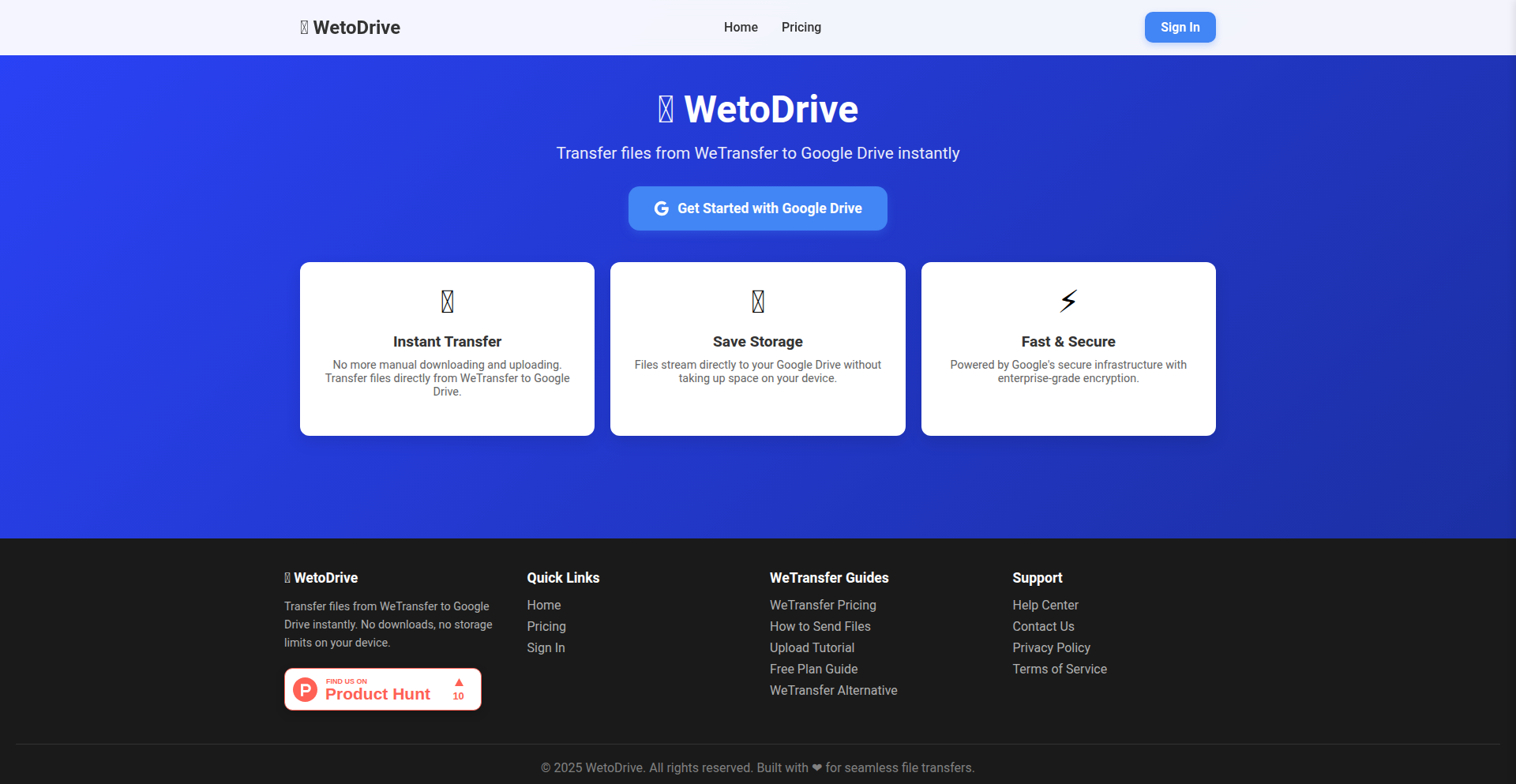Image resolution: width=1516 pixels, height=784 pixels.
Task: Click the WetoDrive logo in the navbar
Action: point(350,27)
